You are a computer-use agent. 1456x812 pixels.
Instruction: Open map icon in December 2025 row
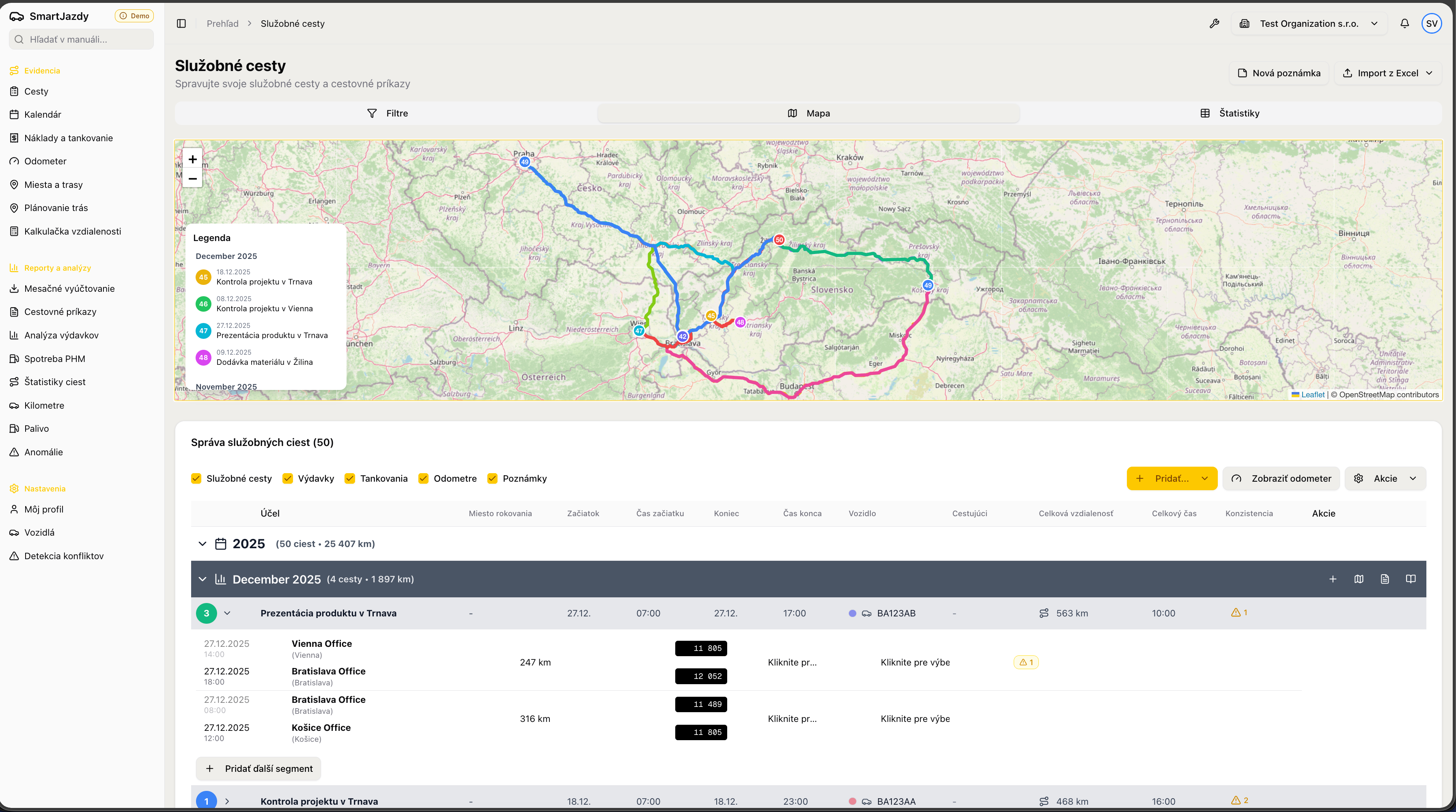click(1359, 579)
